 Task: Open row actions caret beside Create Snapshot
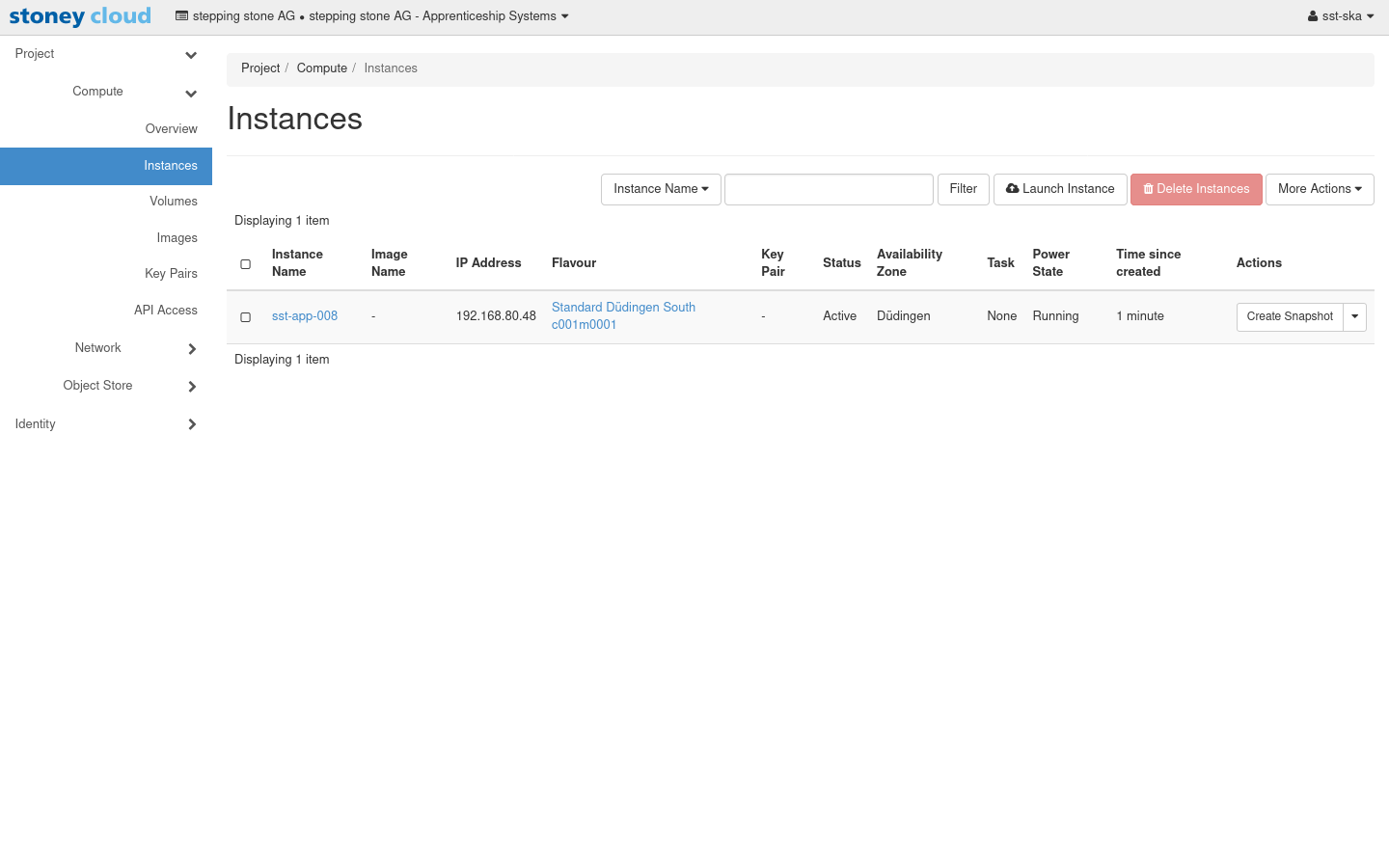click(1354, 316)
